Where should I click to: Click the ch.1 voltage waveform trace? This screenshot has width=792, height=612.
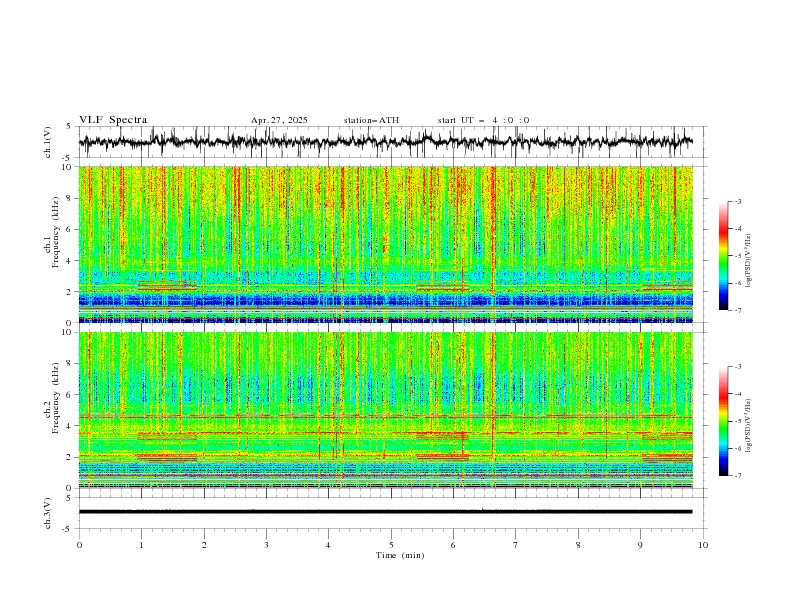pyautogui.click(x=386, y=141)
